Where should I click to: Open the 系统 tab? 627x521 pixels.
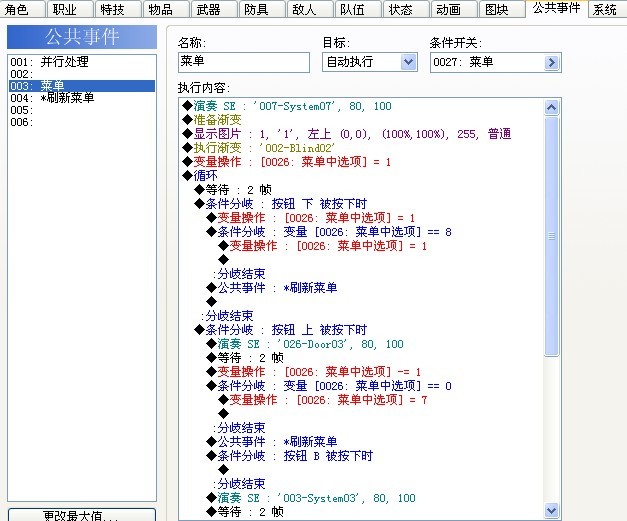607,9
